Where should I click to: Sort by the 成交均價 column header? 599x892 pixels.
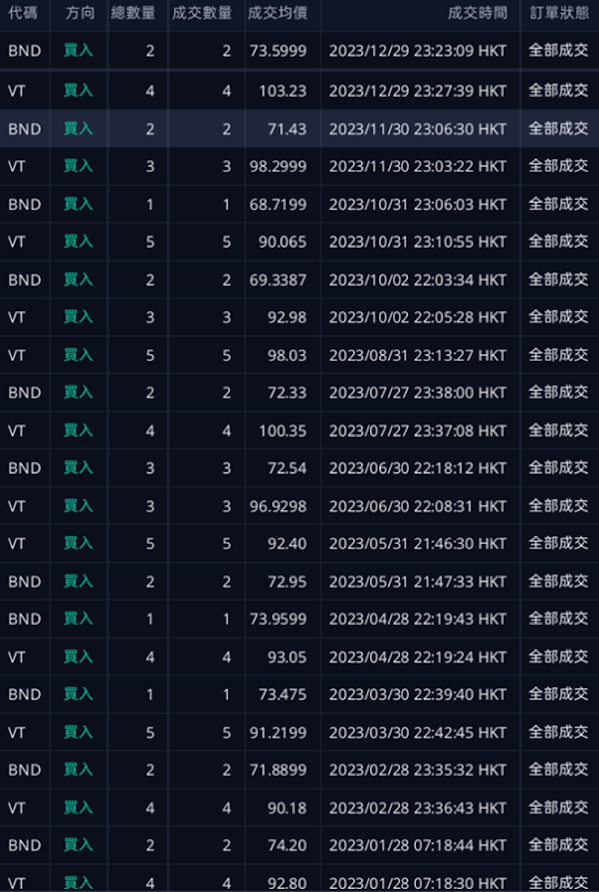(x=278, y=14)
